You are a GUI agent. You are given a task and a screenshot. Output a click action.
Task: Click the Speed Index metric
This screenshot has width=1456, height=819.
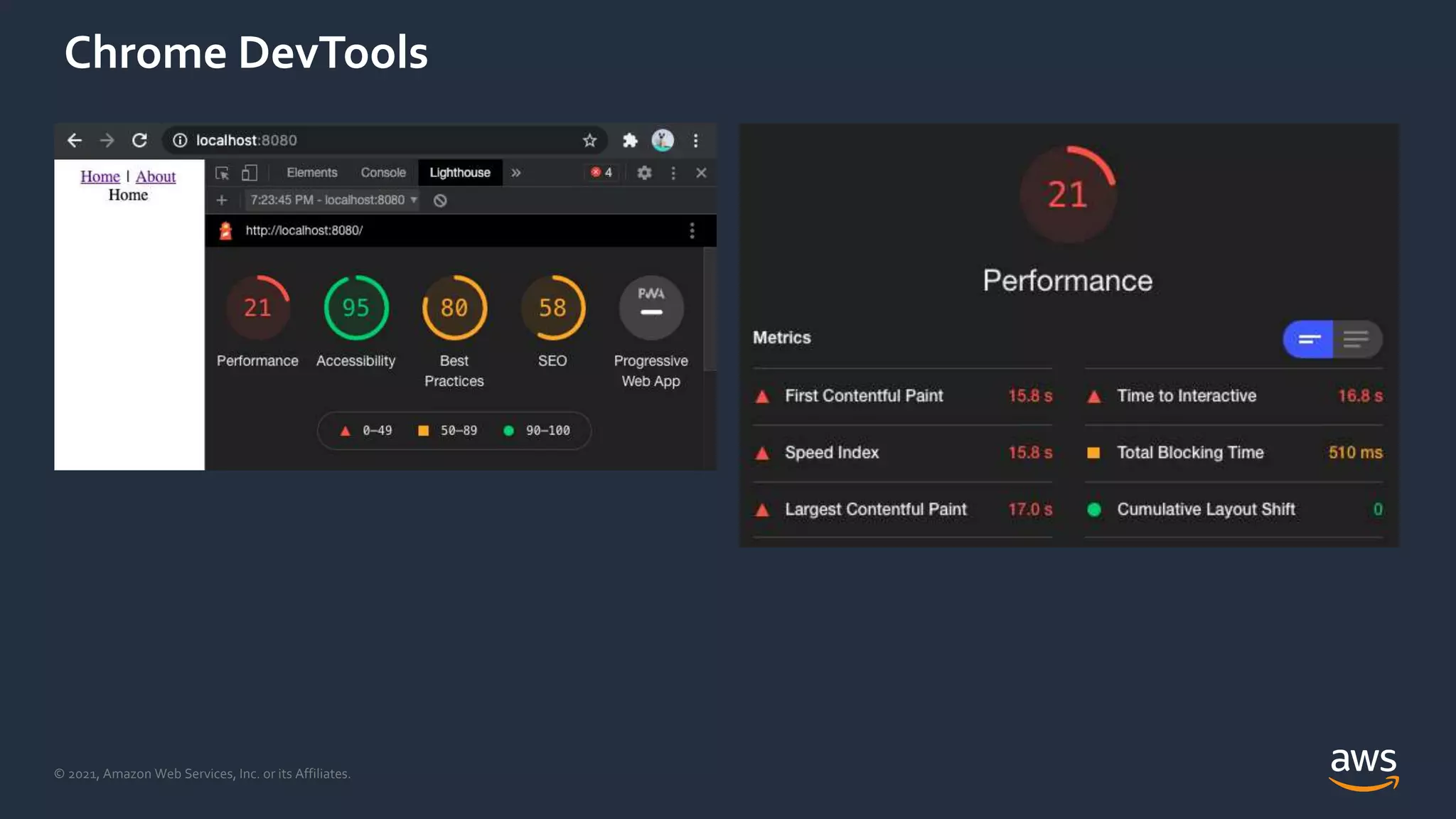(903, 453)
